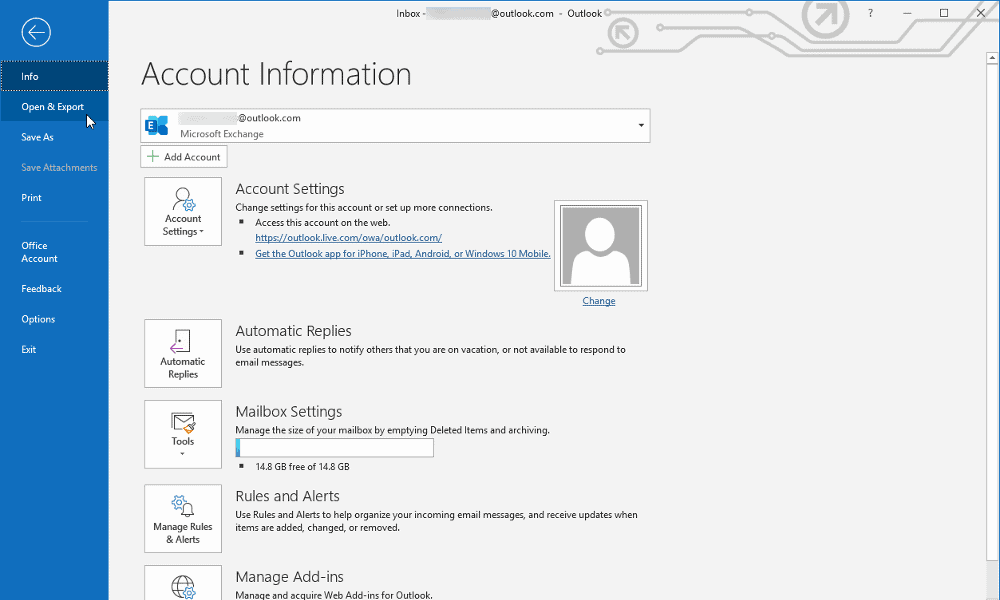Click the profile picture placeholder
This screenshot has width=1000, height=600.
click(601, 245)
